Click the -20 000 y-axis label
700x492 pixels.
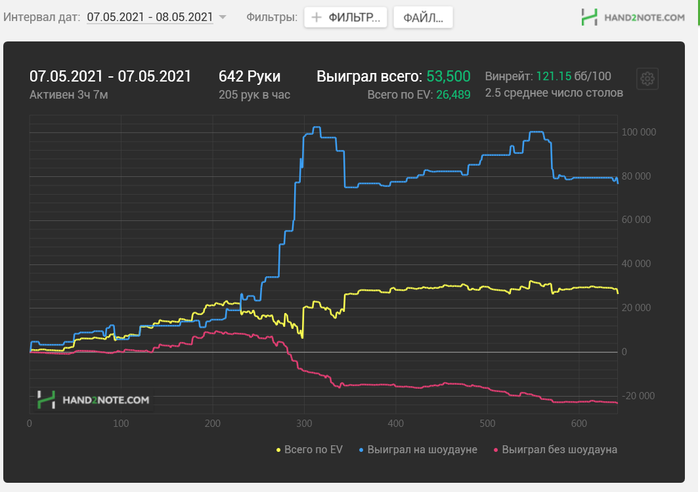click(x=638, y=396)
